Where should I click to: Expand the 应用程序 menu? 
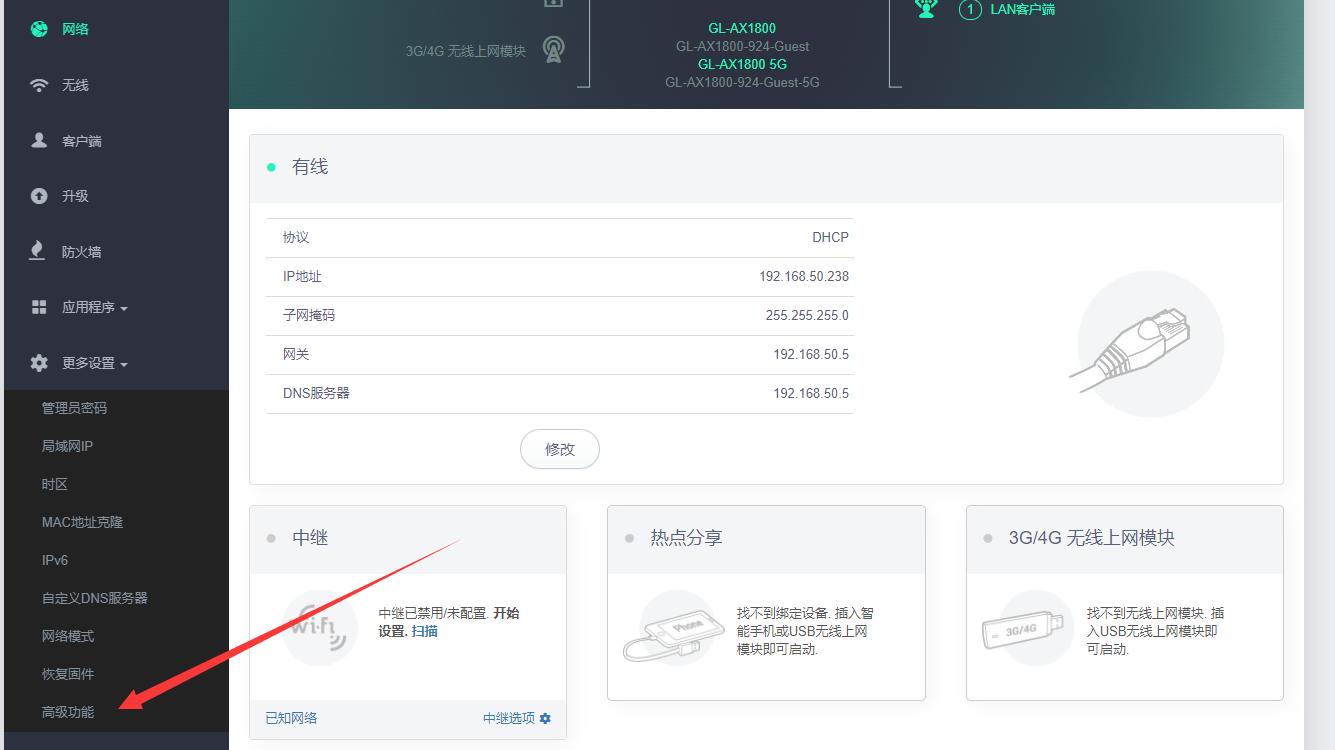pos(90,307)
